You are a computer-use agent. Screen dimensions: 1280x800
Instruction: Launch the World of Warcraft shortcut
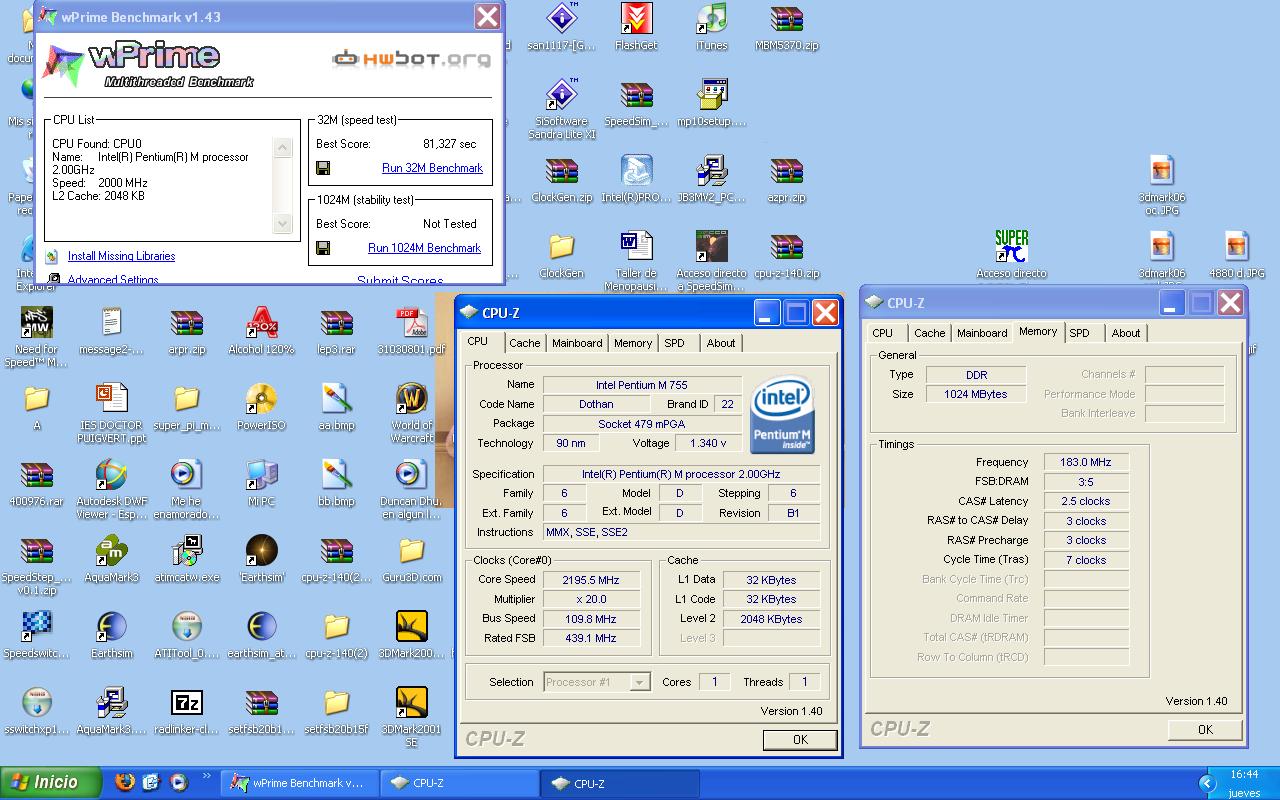pyautogui.click(x=411, y=414)
